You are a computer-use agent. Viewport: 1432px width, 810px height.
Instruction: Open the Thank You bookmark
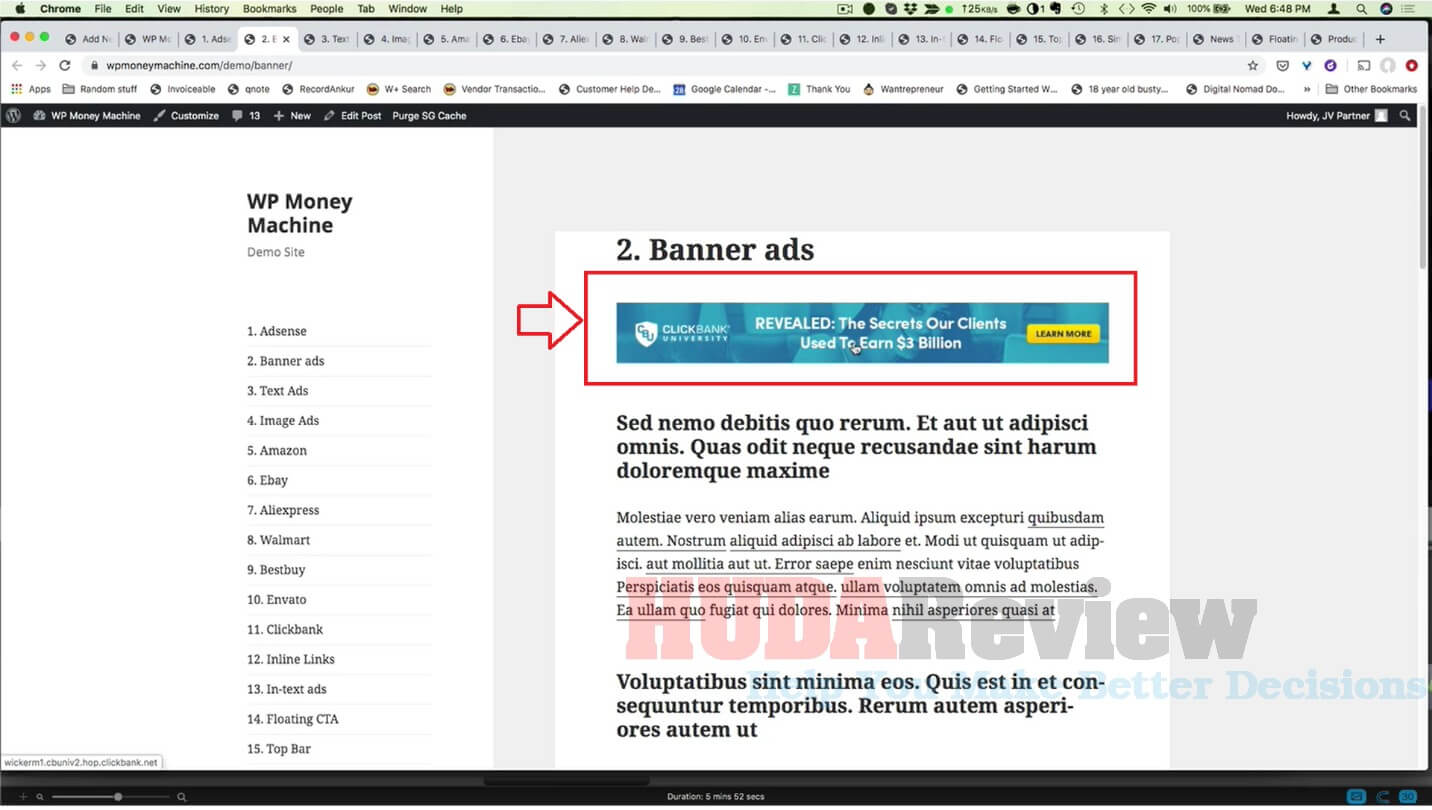click(x=819, y=89)
